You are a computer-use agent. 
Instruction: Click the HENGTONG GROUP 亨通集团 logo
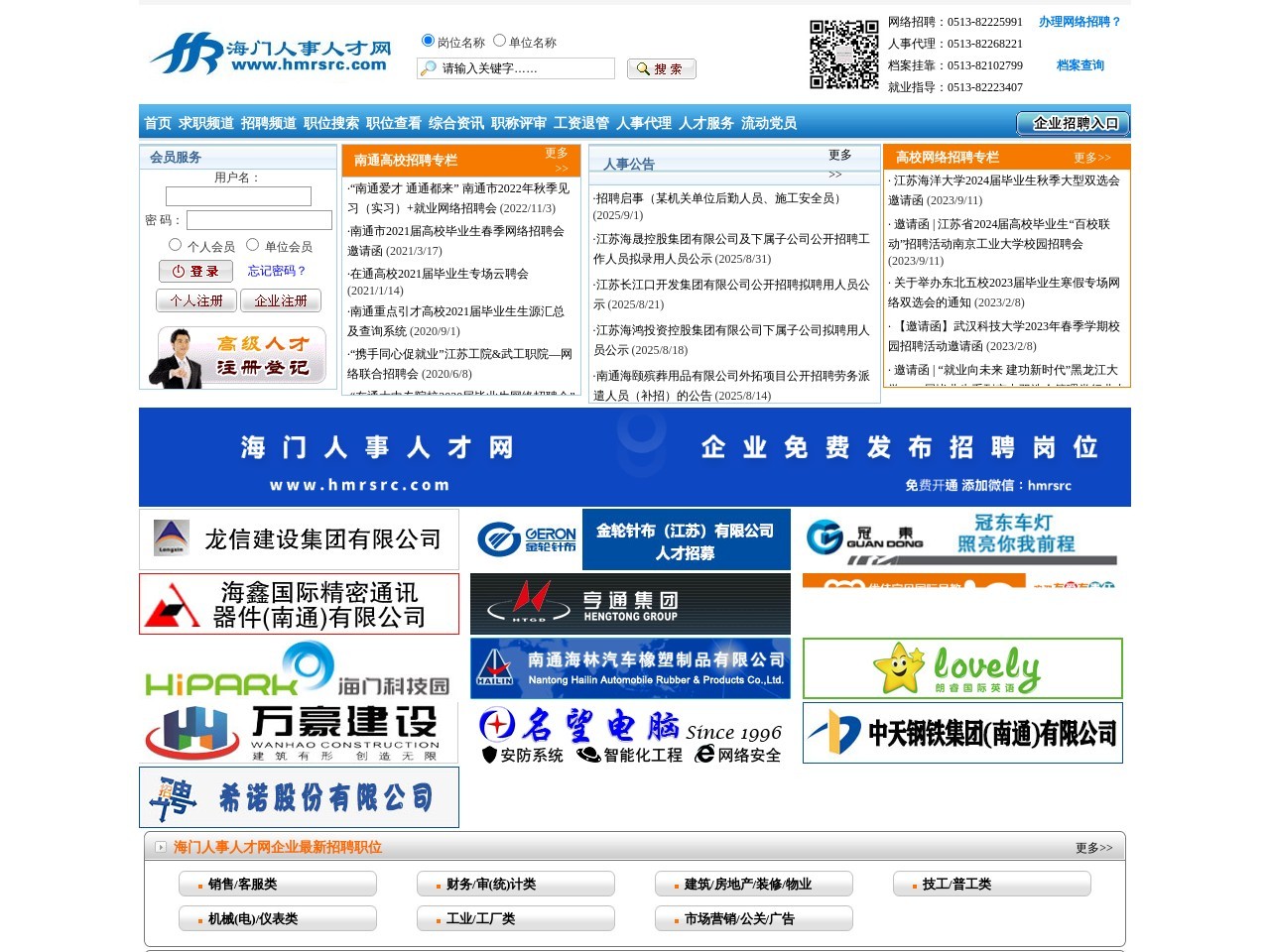[629, 603]
